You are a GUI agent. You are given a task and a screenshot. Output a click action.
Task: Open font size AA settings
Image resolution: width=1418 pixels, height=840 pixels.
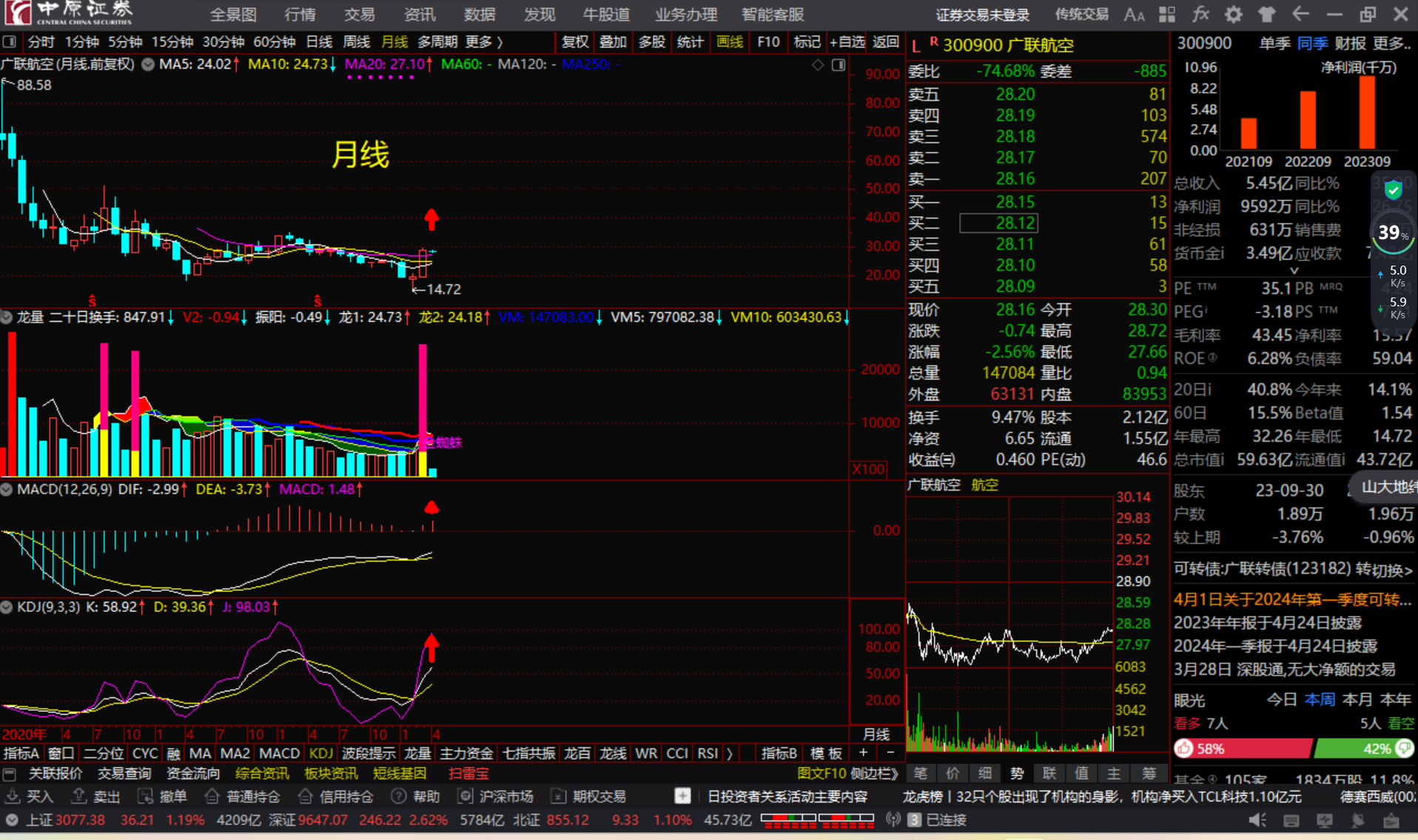1134,14
